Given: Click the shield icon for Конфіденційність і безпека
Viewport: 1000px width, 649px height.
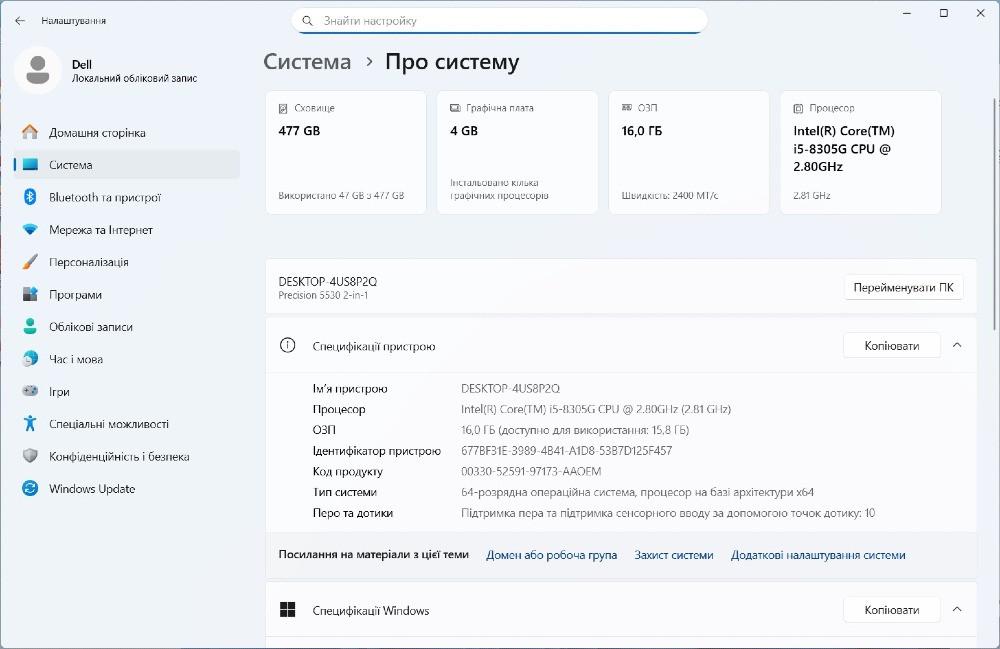Looking at the screenshot, I should [x=30, y=456].
